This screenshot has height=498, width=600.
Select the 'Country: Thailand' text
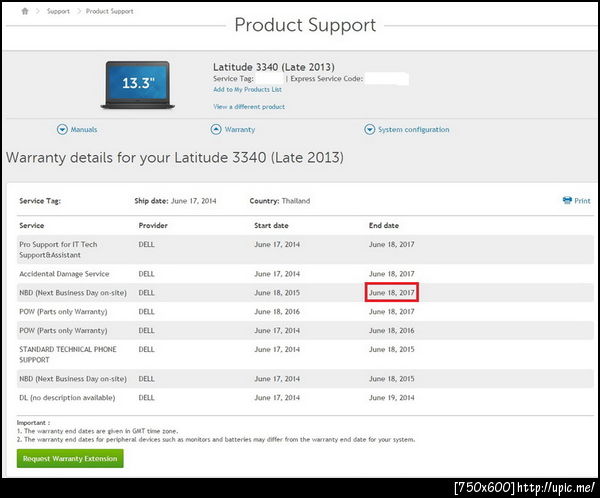[280, 201]
